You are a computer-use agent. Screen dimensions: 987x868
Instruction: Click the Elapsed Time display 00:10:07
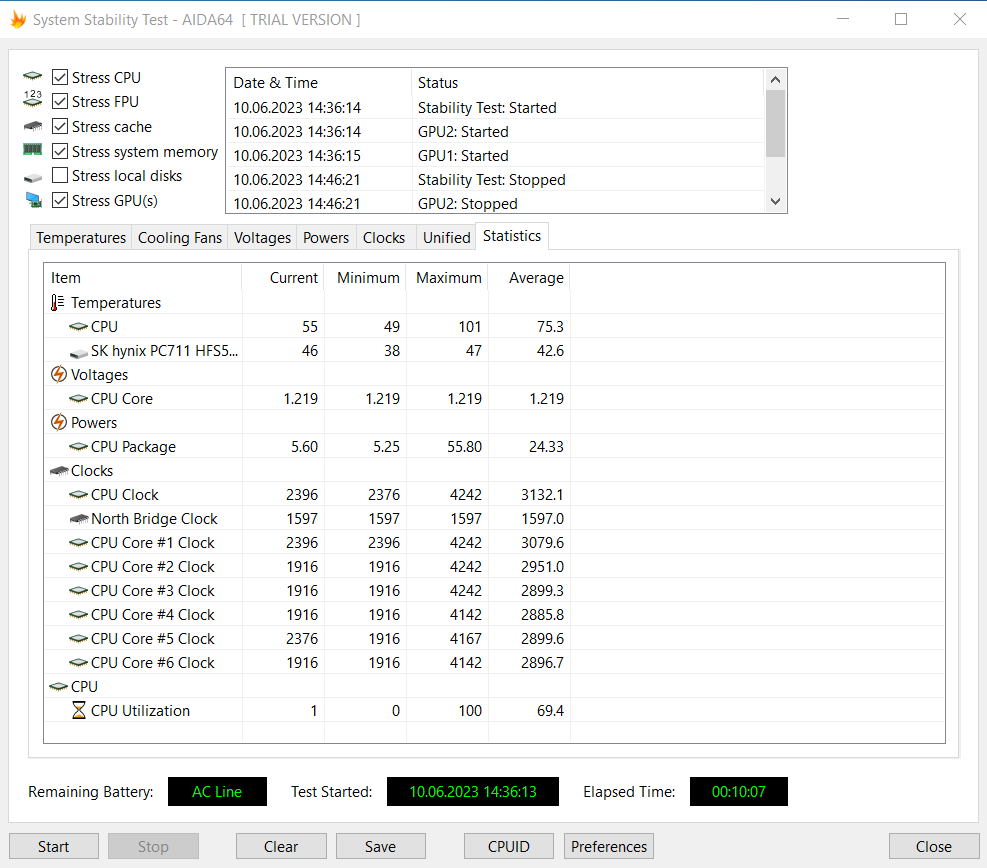pyautogui.click(x=738, y=792)
